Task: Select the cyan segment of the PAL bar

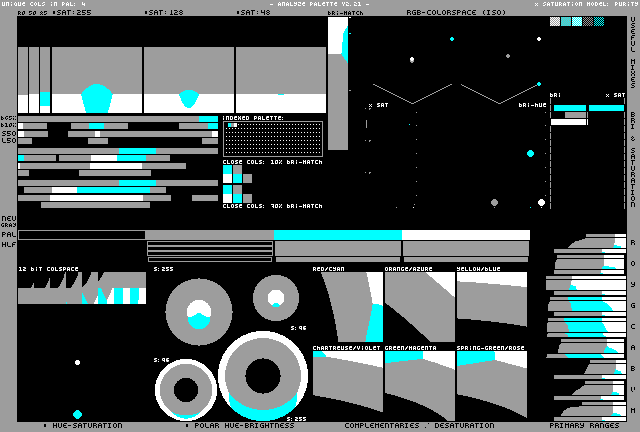Action: click(x=337, y=235)
